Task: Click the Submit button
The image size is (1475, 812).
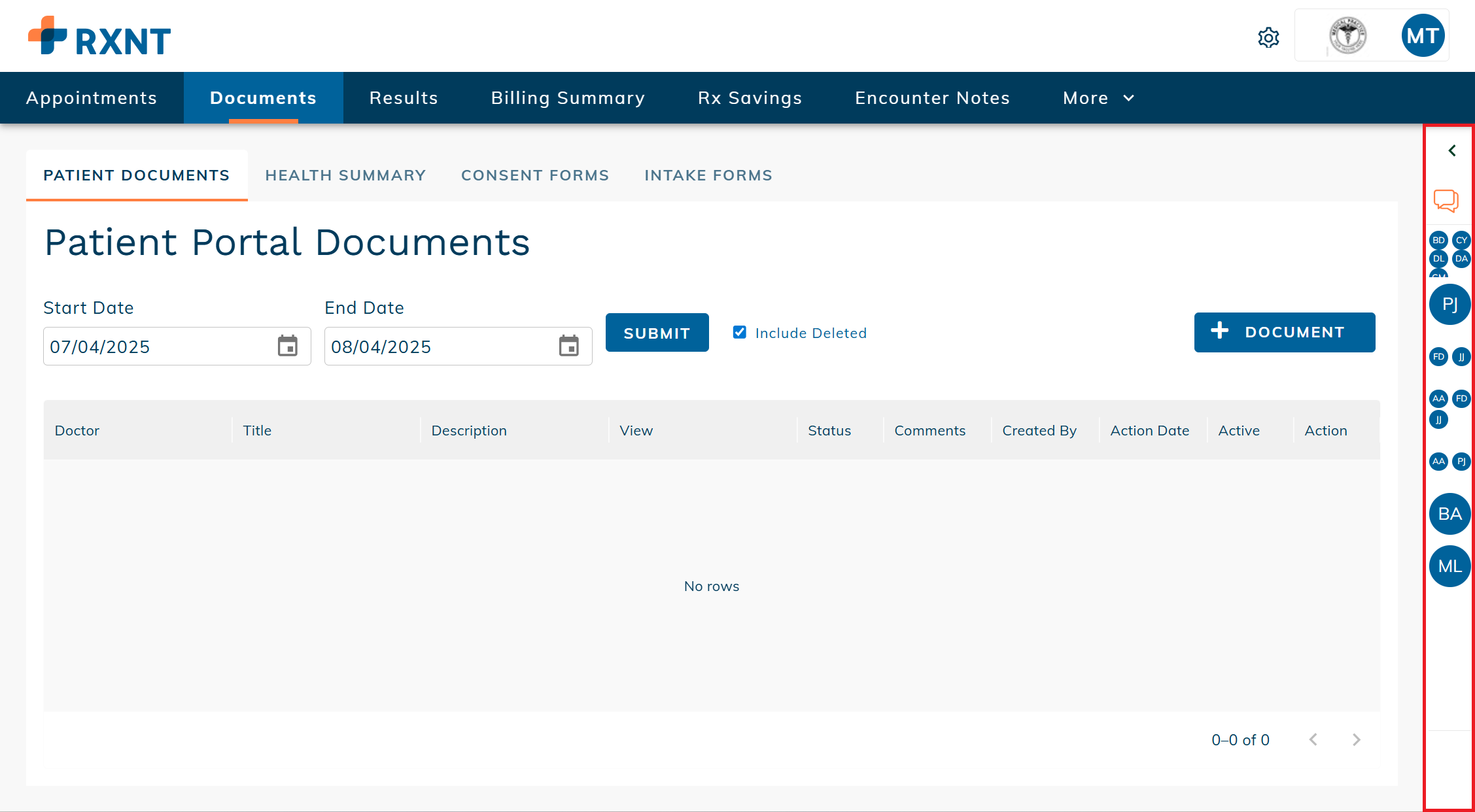Action: pyautogui.click(x=657, y=332)
